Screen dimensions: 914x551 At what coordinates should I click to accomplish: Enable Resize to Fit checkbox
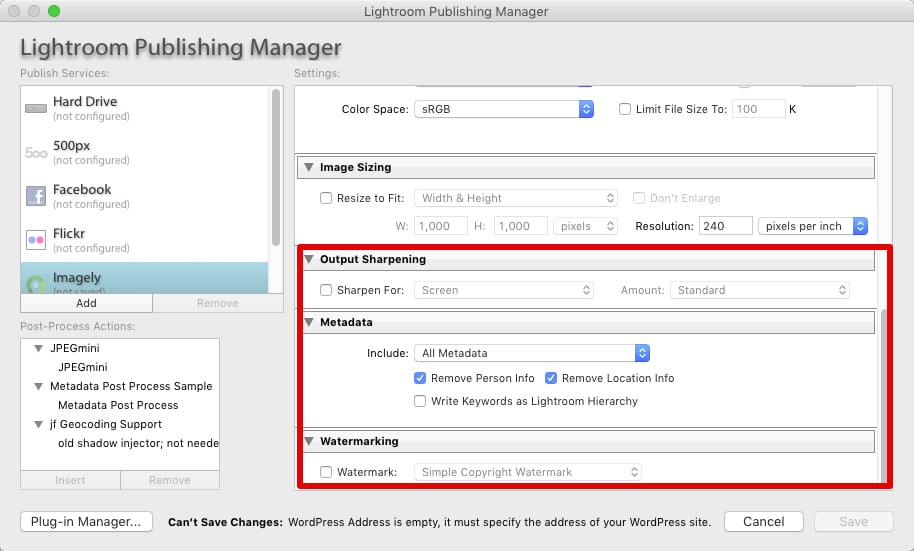326,198
